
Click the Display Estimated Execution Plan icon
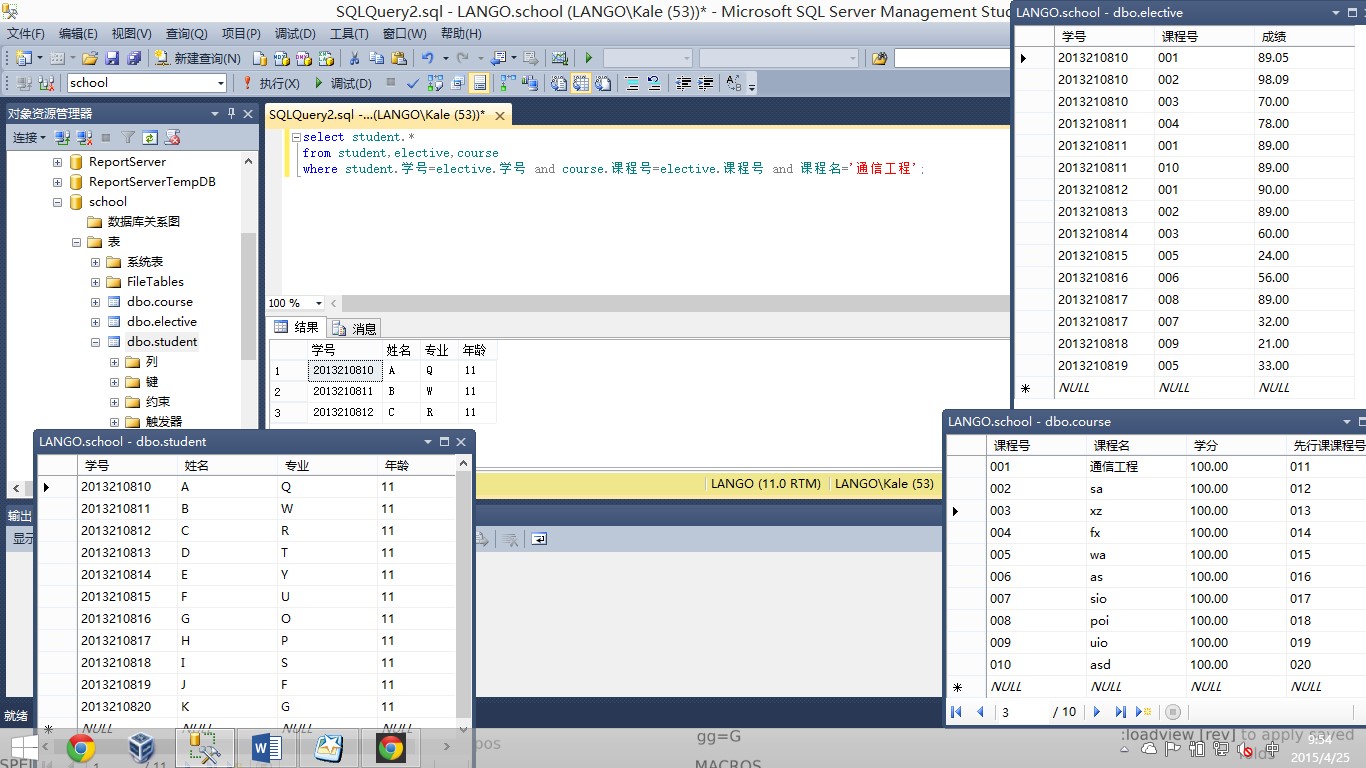(435, 83)
